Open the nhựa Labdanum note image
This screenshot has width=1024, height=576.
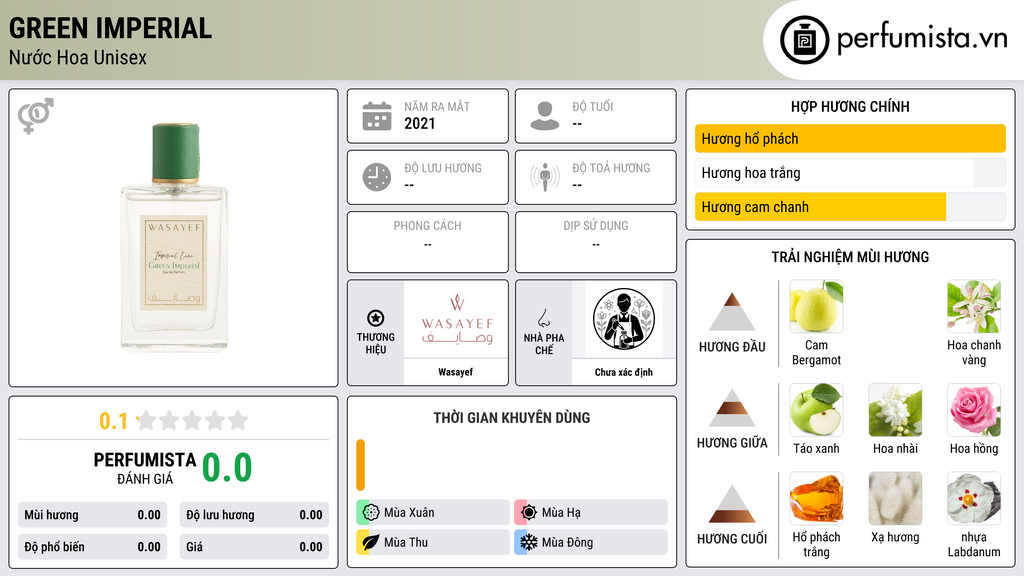point(974,498)
